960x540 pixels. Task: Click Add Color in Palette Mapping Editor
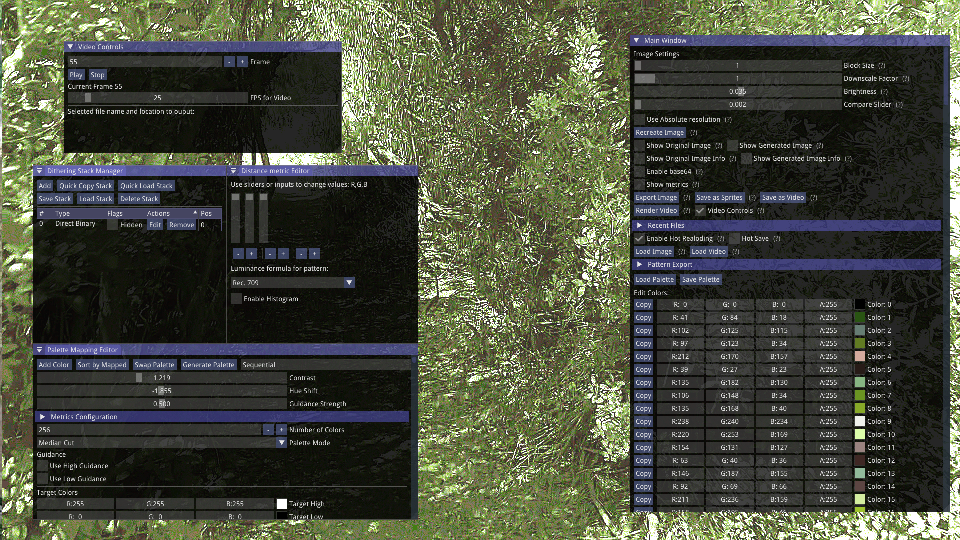54,364
